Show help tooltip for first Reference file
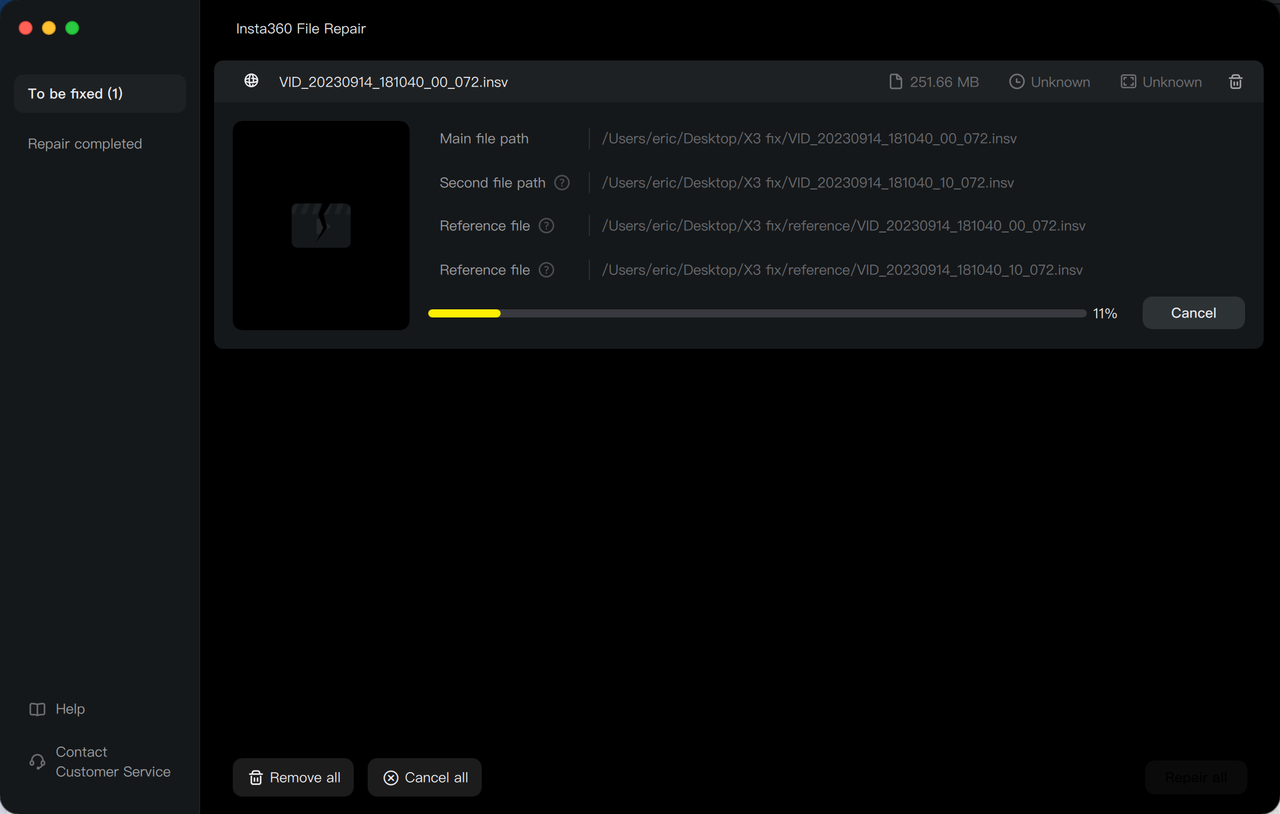Viewport: 1280px width, 814px height. click(546, 226)
